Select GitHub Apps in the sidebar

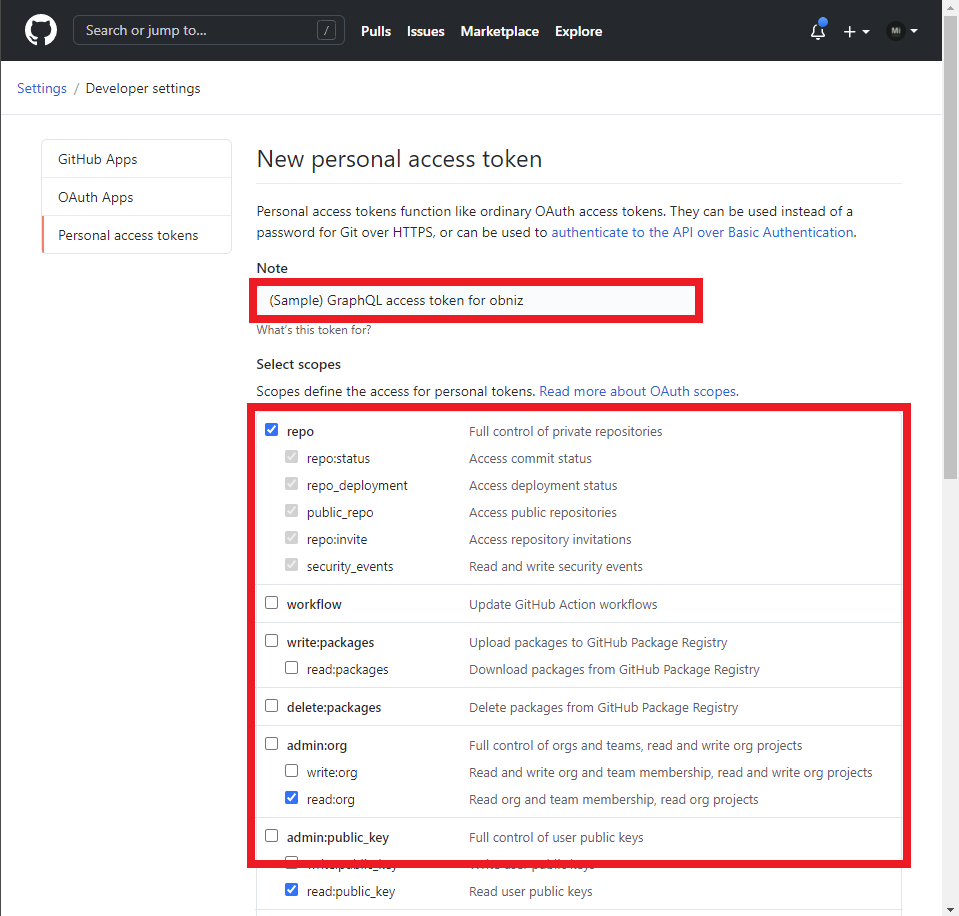click(98, 159)
